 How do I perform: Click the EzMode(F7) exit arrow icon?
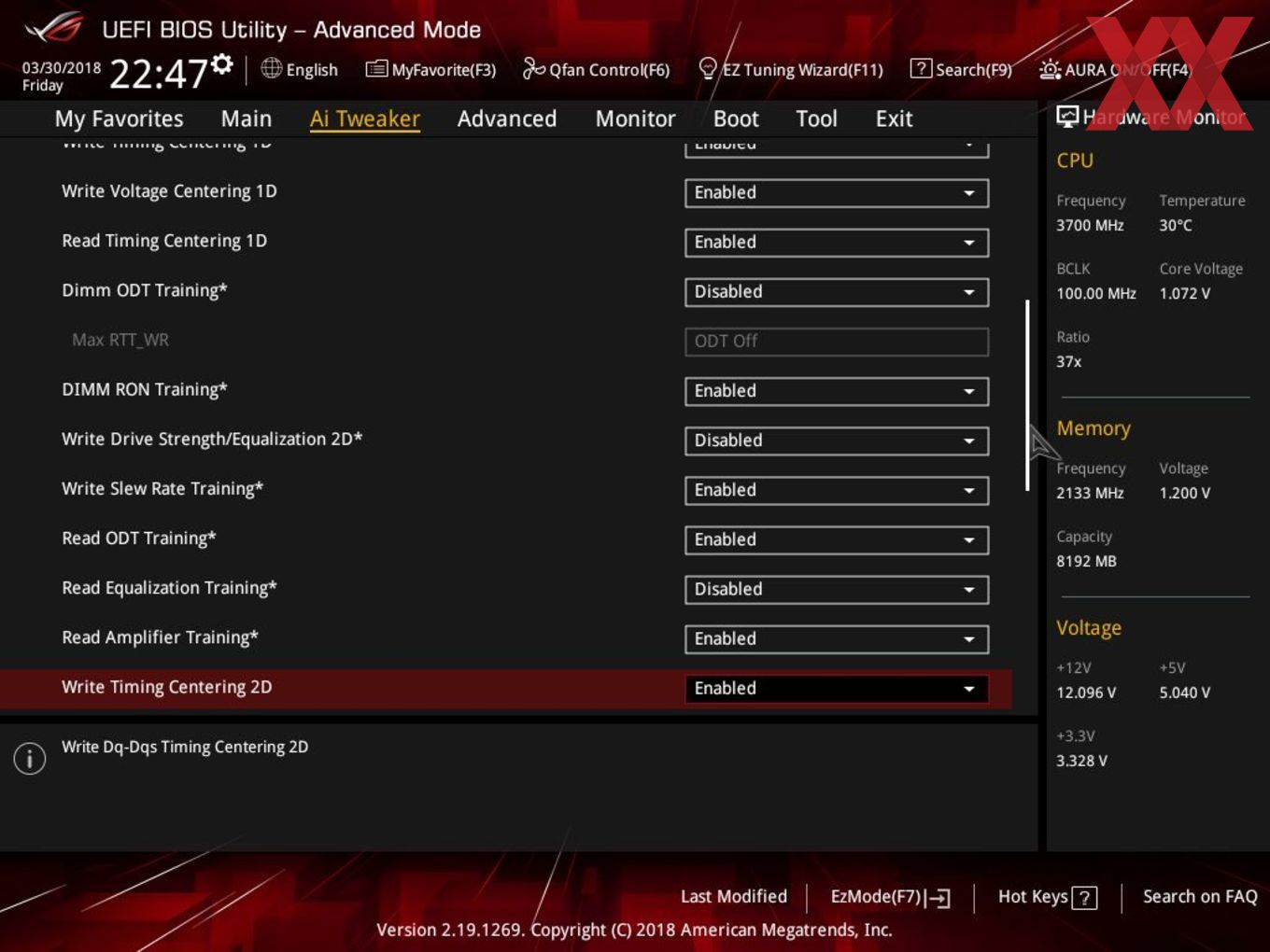[938, 898]
